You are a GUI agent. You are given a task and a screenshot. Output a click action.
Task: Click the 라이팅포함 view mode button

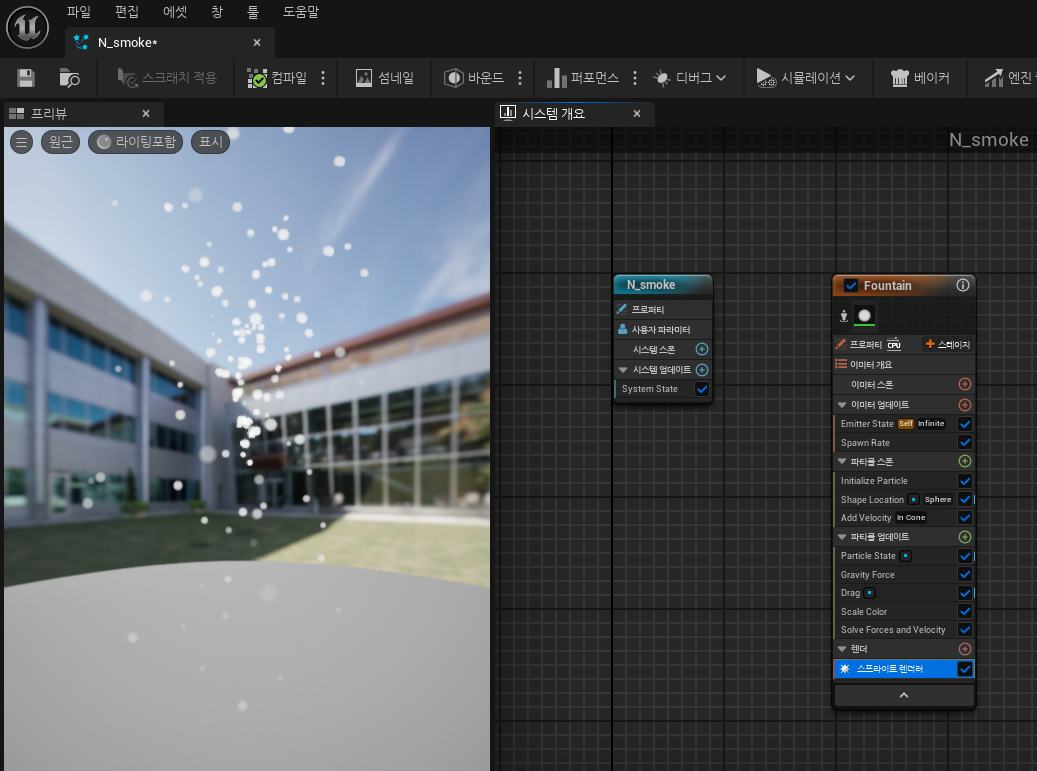136,142
